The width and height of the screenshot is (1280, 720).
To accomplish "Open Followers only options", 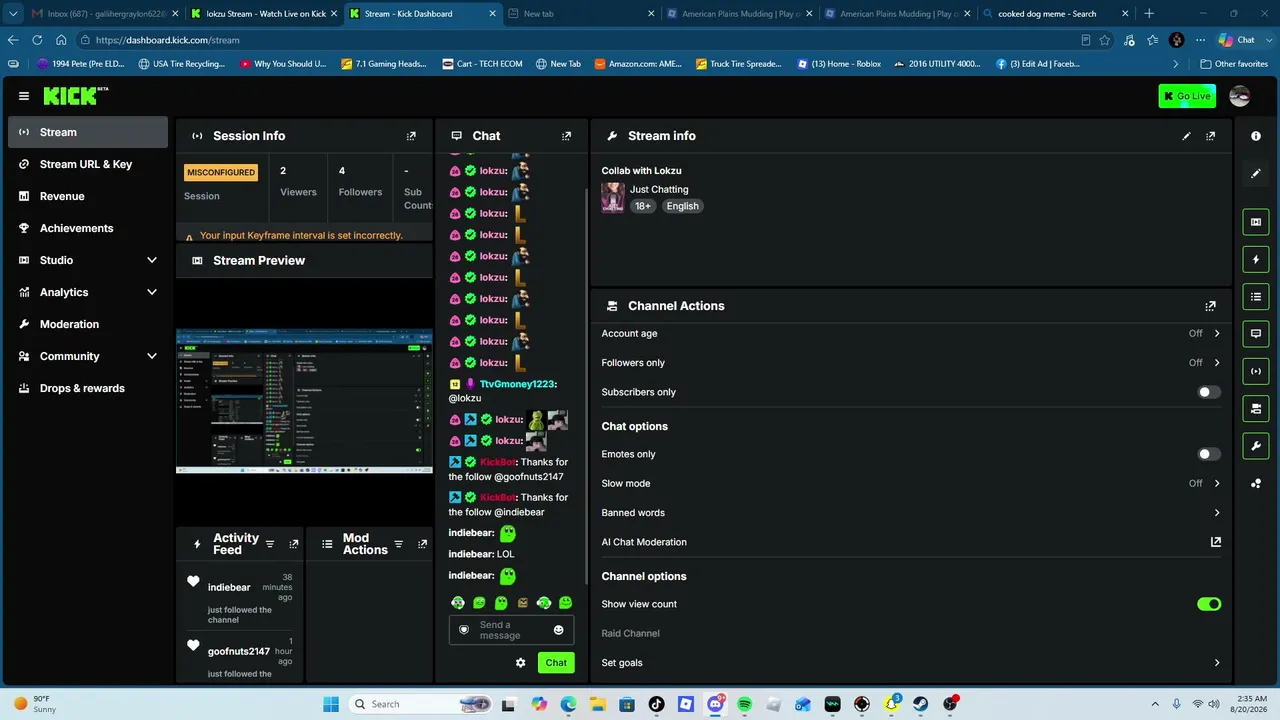I will point(911,363).
